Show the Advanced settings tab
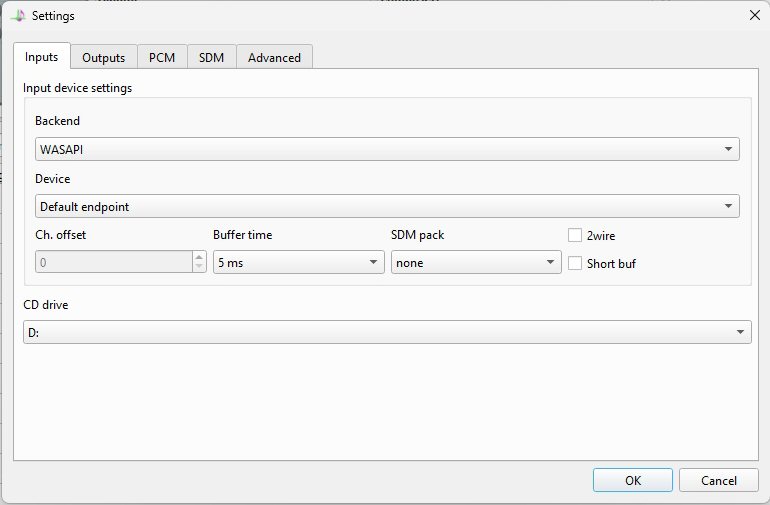770x505 pixels. pos(274,57)
